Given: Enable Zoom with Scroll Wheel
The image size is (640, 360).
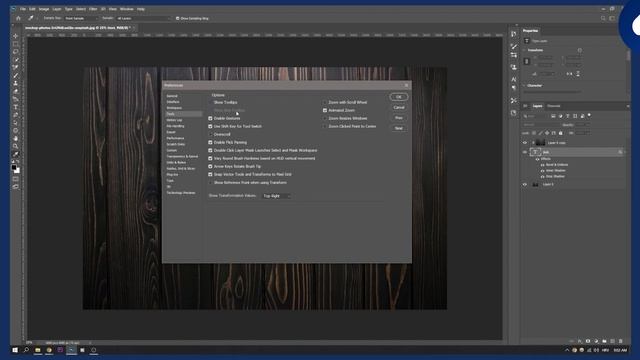Looking at the screenshot, I should (x=325, y=102).
